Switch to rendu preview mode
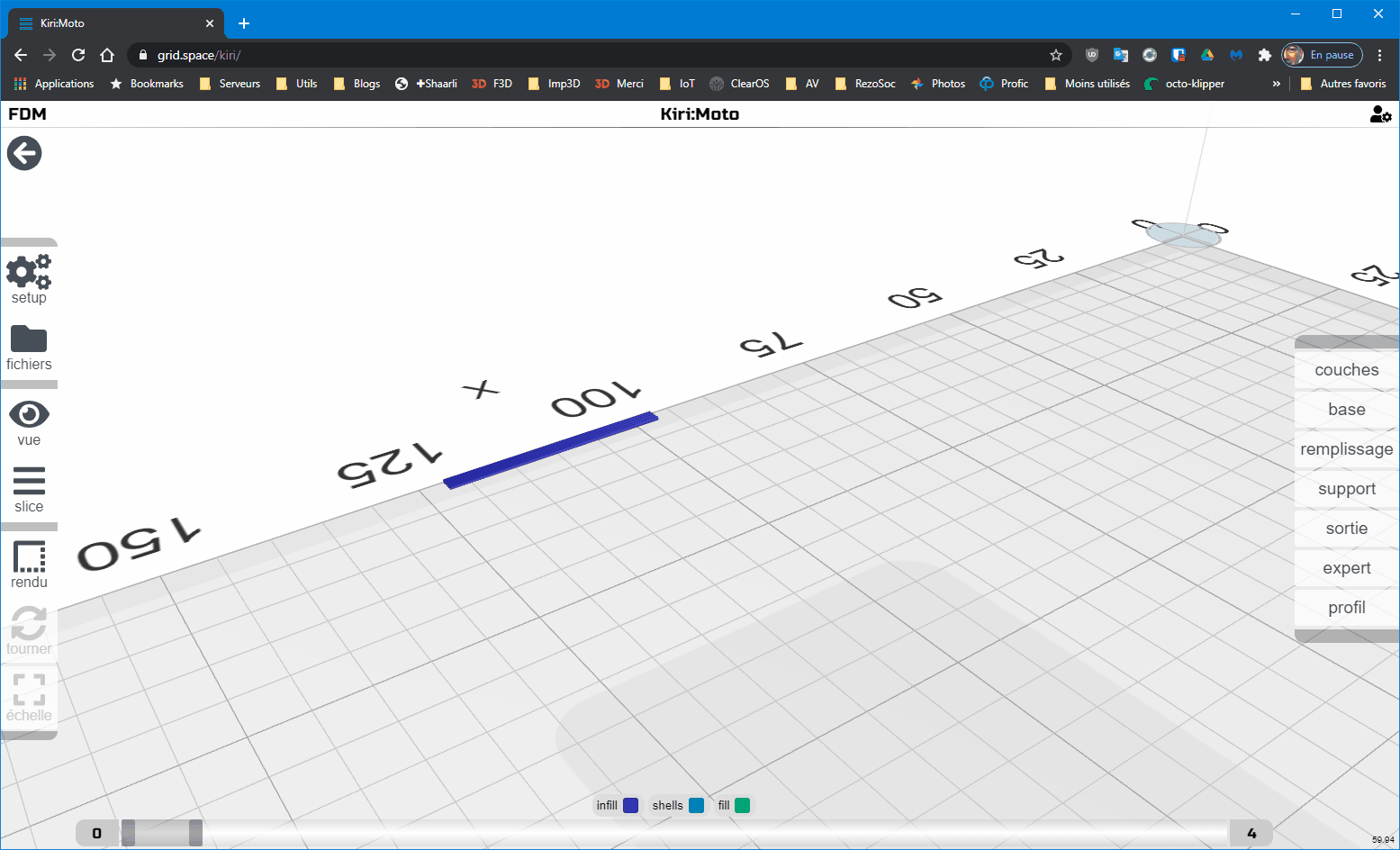Screen dimensions: 1400x850 [29, 565]
